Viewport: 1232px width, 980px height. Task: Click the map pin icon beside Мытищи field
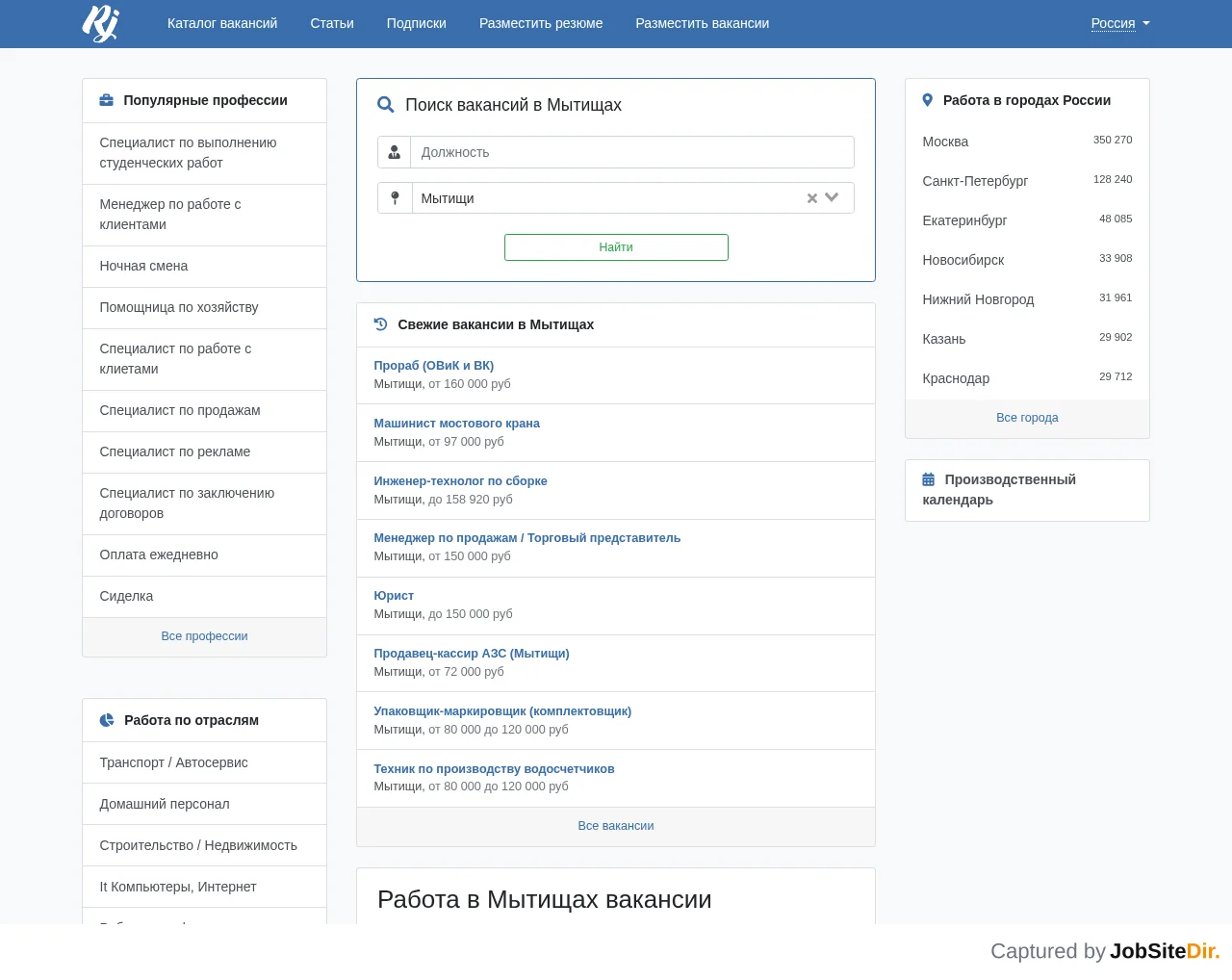point(395,198)
